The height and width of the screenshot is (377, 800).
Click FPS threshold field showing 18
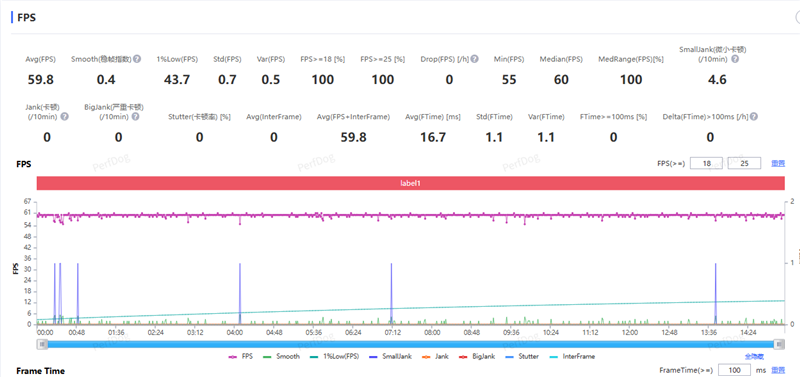[706, 164]
